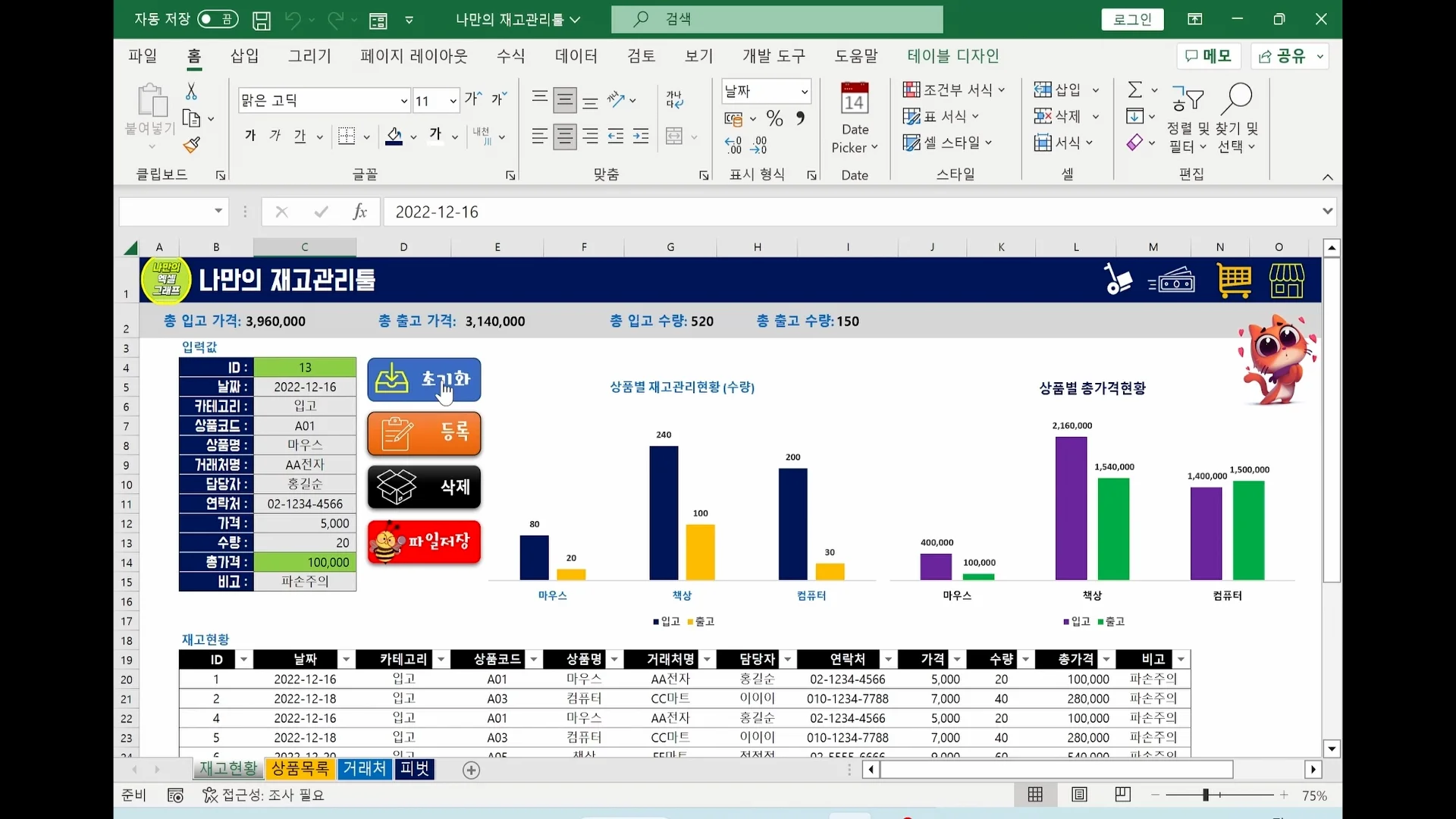Image resolution: width=1456 pixels, height=819 pixels.
Task: Toggle center horizontal alignment
Action: (565, 136)
